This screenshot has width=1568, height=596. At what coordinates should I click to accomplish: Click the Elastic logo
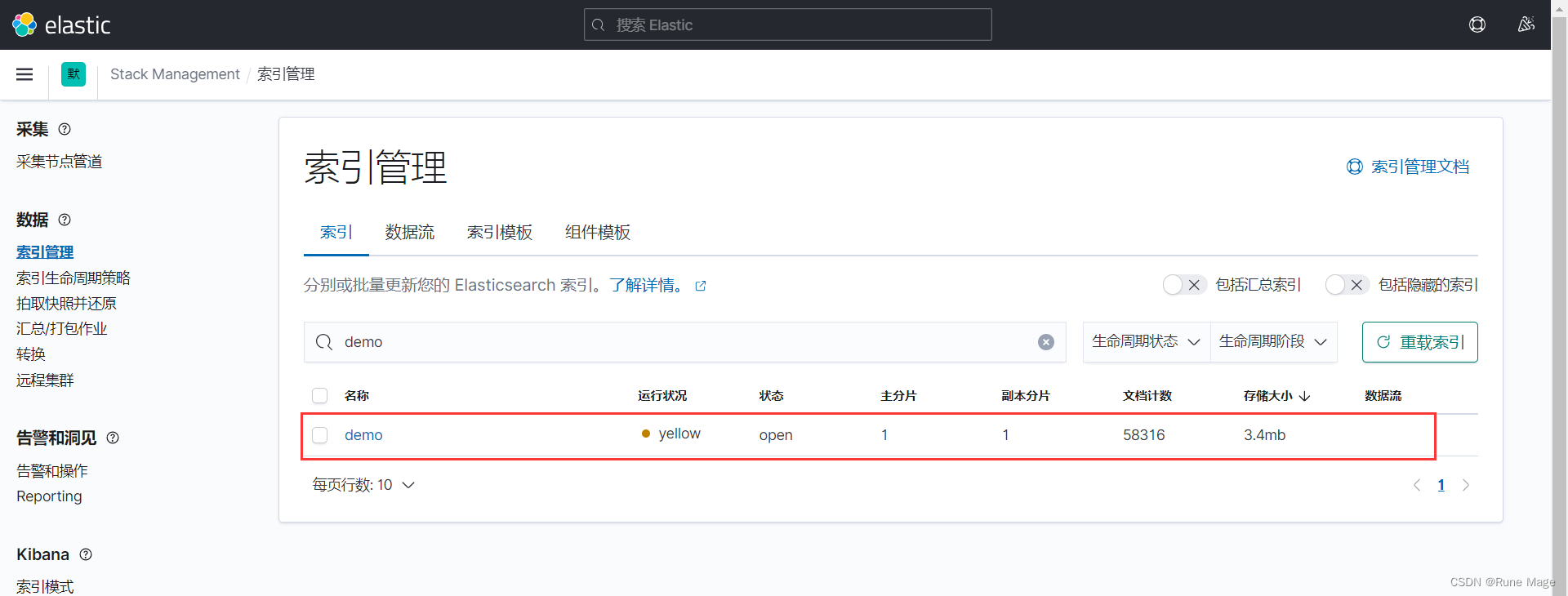click(61, 24)
